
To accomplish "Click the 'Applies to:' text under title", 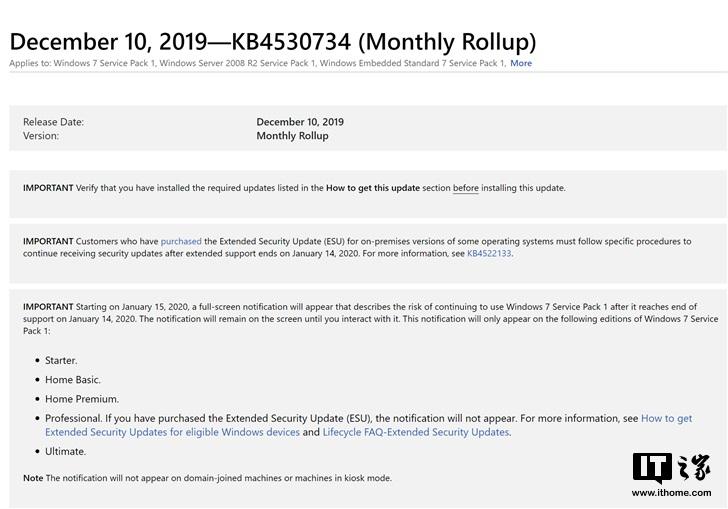I will coord(28,63).
